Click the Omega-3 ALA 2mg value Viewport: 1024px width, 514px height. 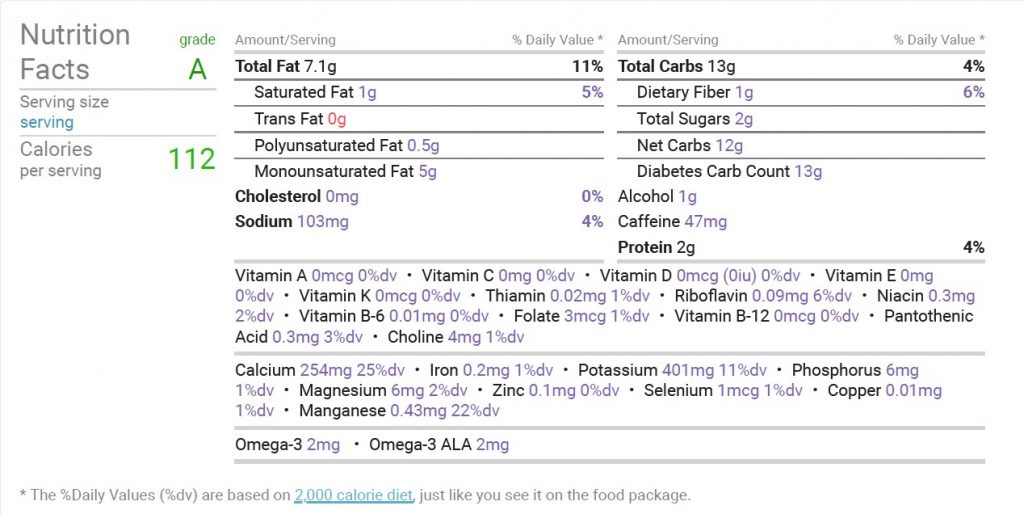coord(492,445)
